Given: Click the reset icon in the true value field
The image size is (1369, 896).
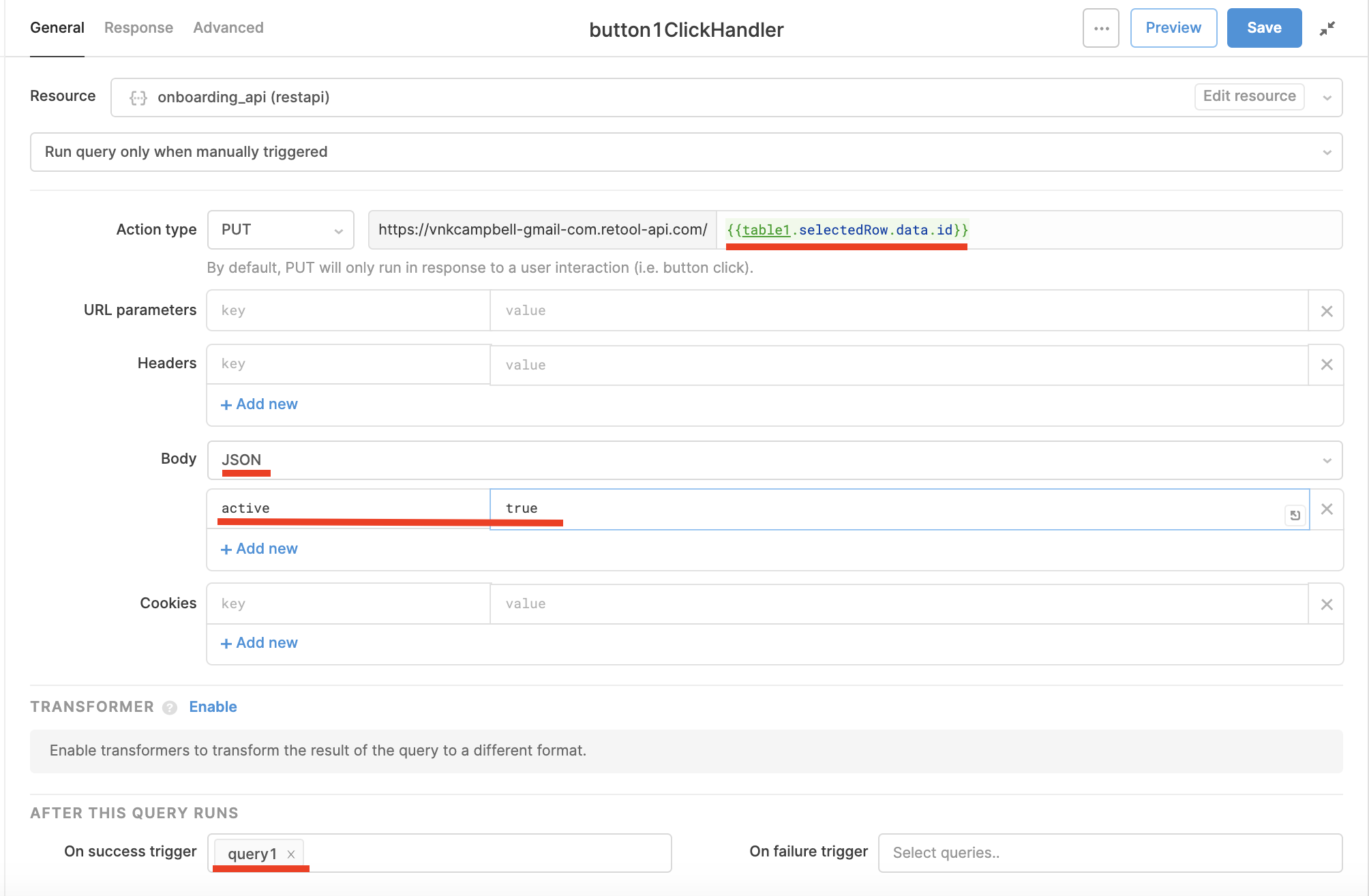Looking at the screenshot, I should [x=1295, y=515].
